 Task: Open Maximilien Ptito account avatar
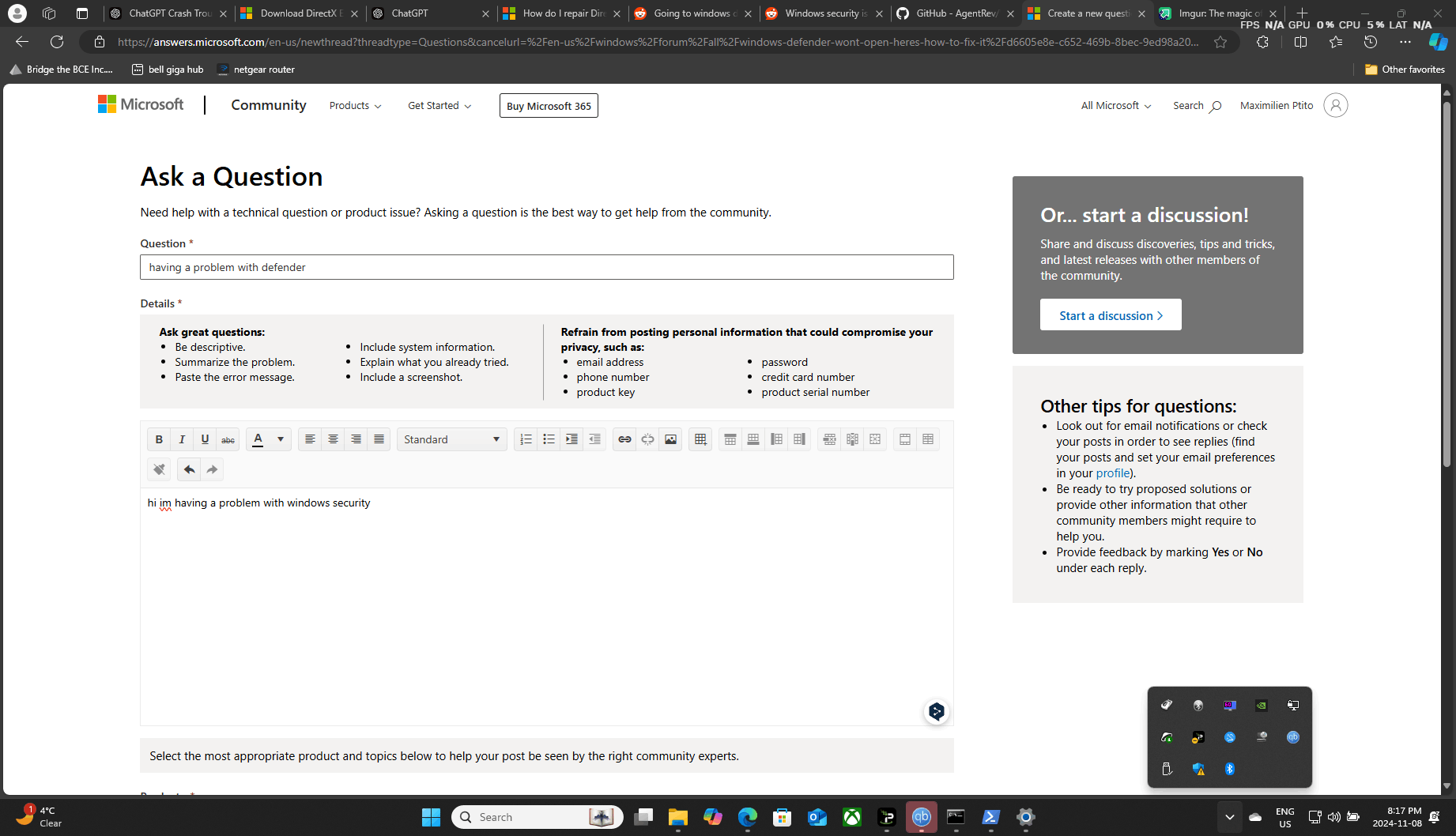coord(1335,105)
